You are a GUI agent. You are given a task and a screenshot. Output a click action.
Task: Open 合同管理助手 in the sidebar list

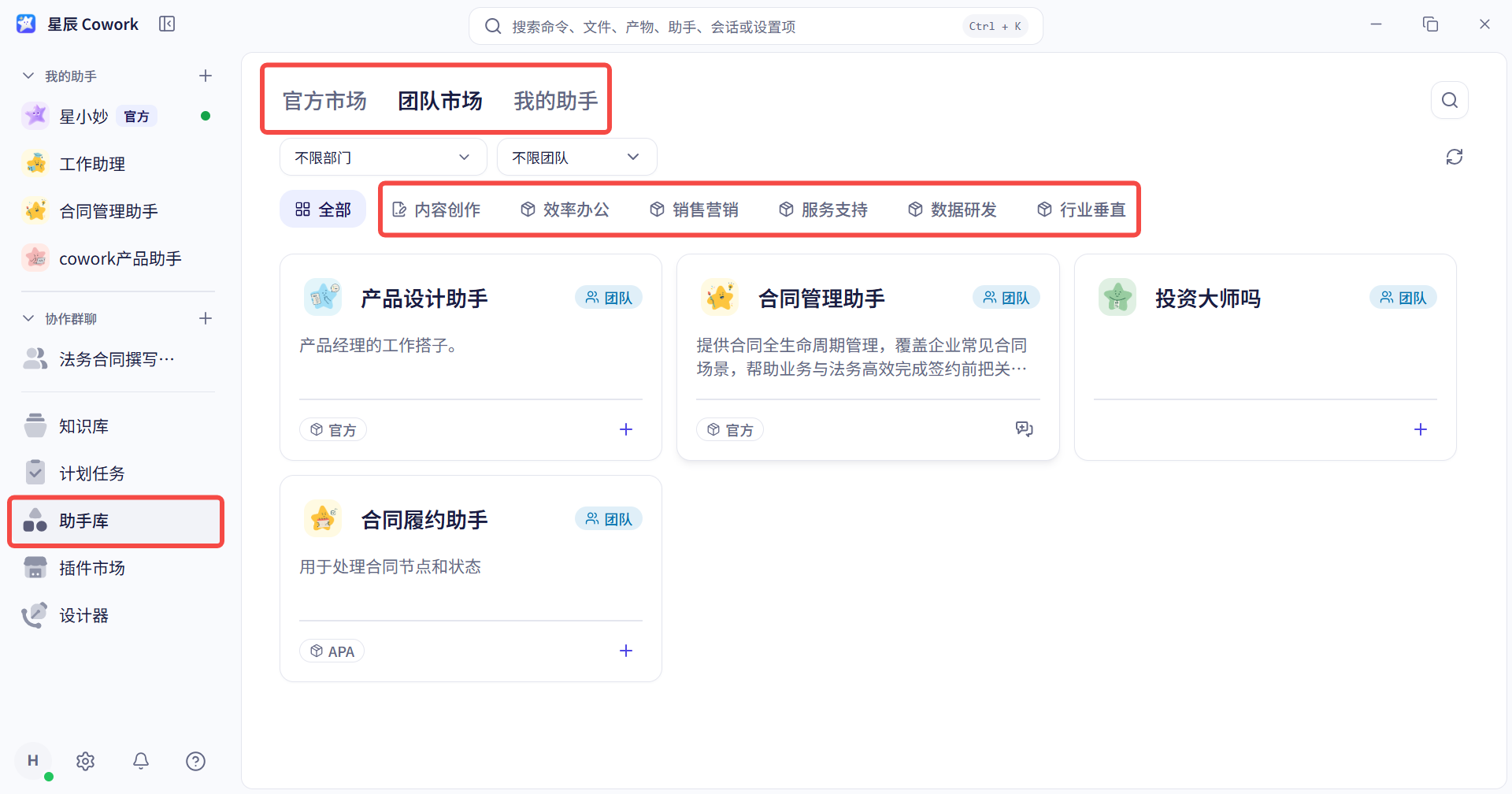(x=117, y=211)
